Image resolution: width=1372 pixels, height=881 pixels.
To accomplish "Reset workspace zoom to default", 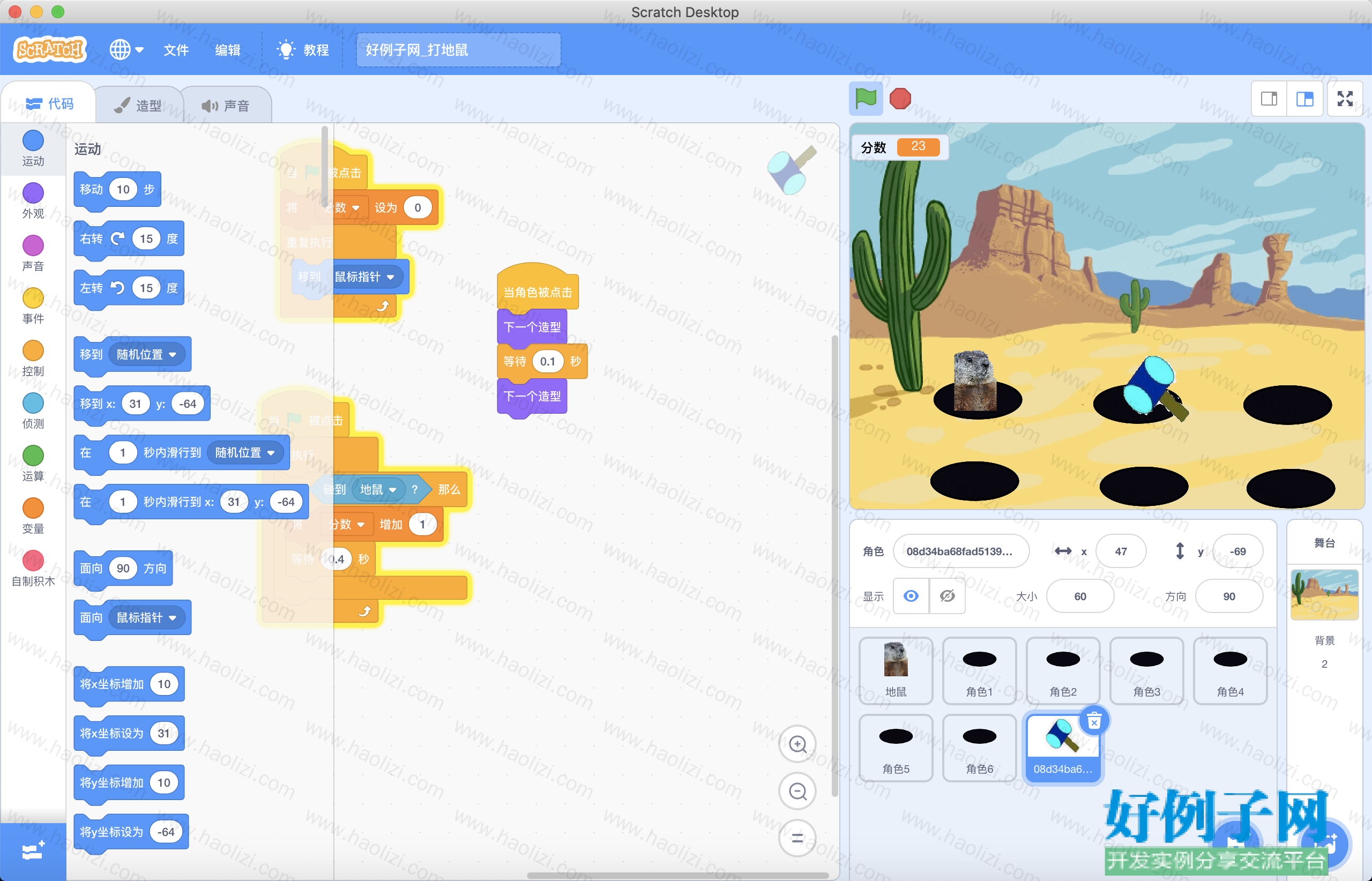I will [x=797, y=838].
